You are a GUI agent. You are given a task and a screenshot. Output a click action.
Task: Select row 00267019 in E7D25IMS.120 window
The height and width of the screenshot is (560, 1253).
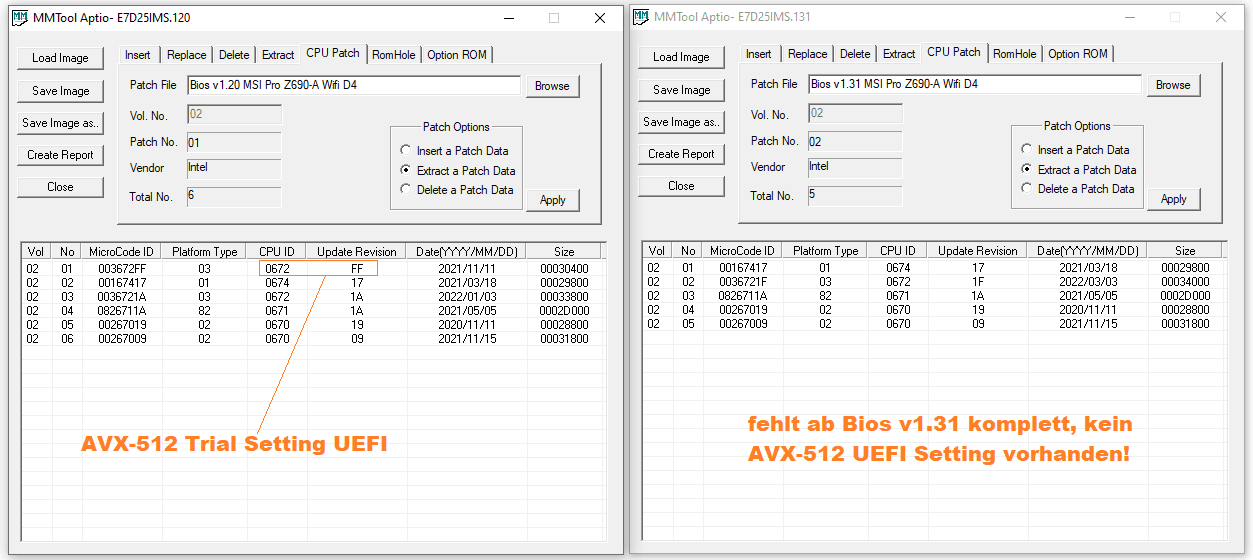click(x=312, y=325)
